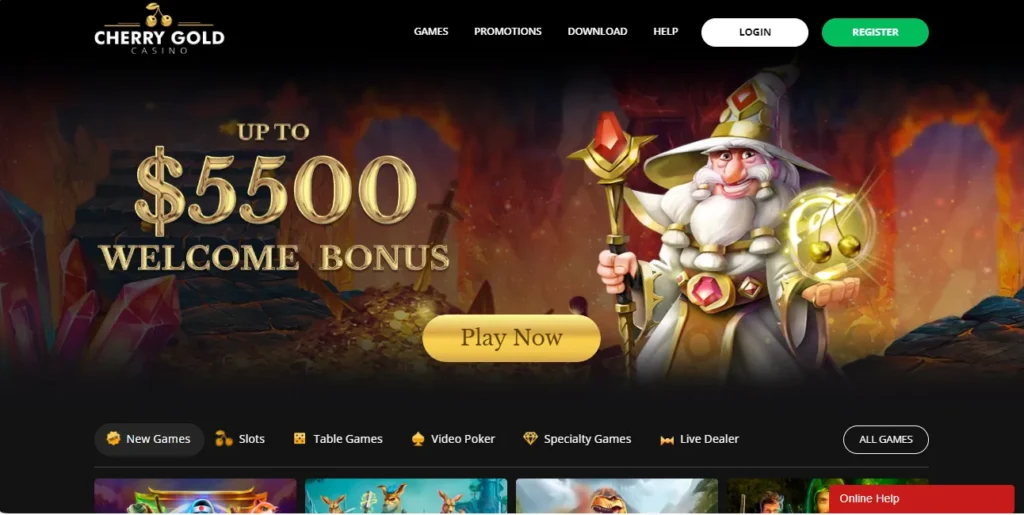The width and height of the screenshot is (1024, 515).
Task: Open the Promotions menu item
Action: [x=507, y=31]
